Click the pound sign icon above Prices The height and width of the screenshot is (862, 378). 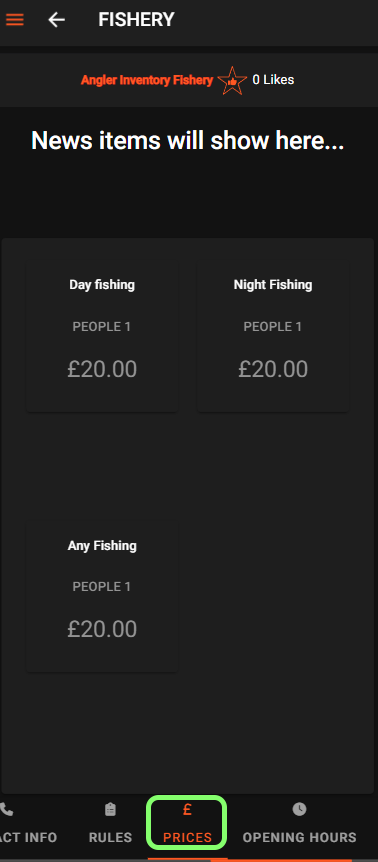coord(187,809)
